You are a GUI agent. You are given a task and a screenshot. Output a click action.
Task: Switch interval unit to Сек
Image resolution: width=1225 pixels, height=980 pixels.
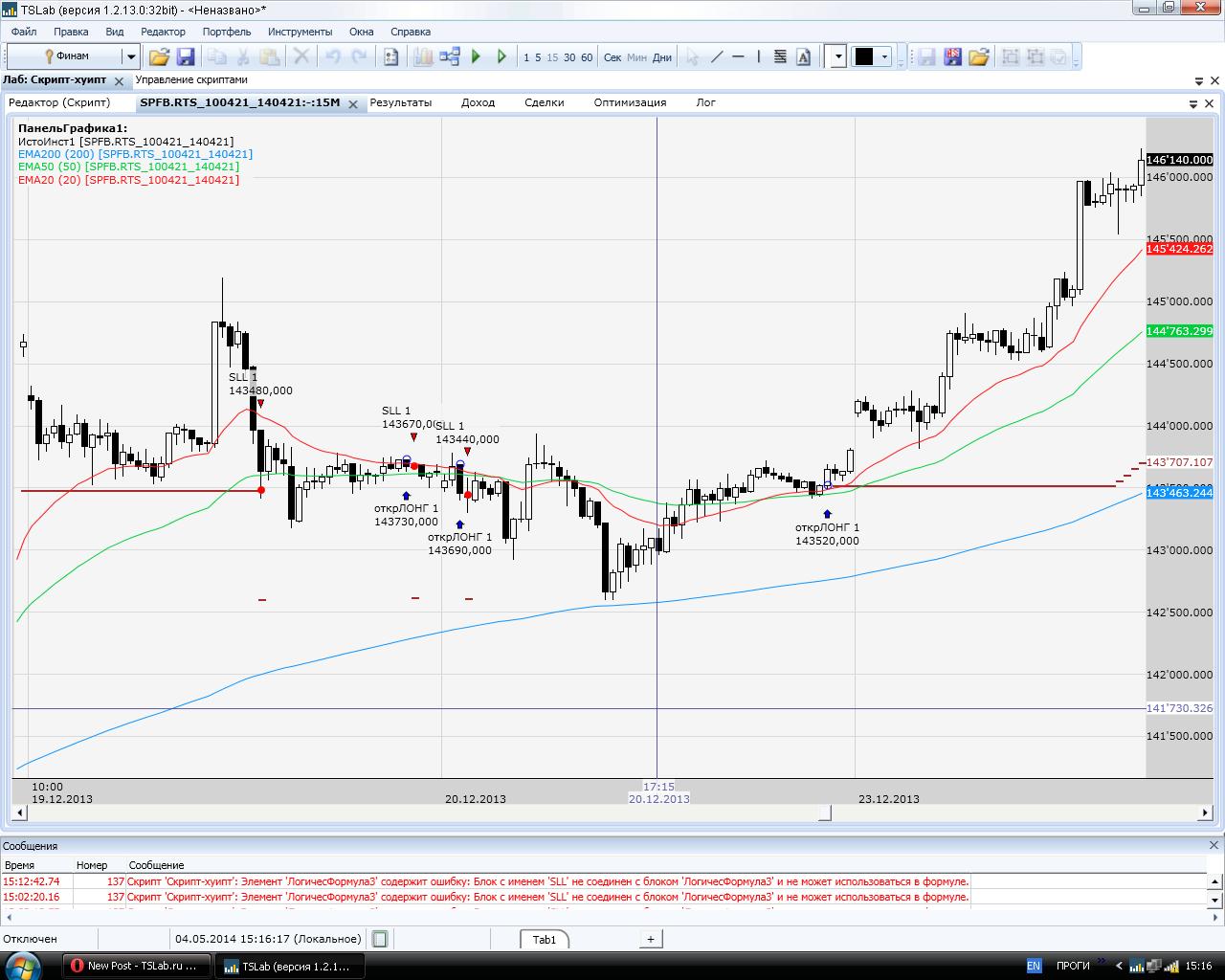coord(612,57)
